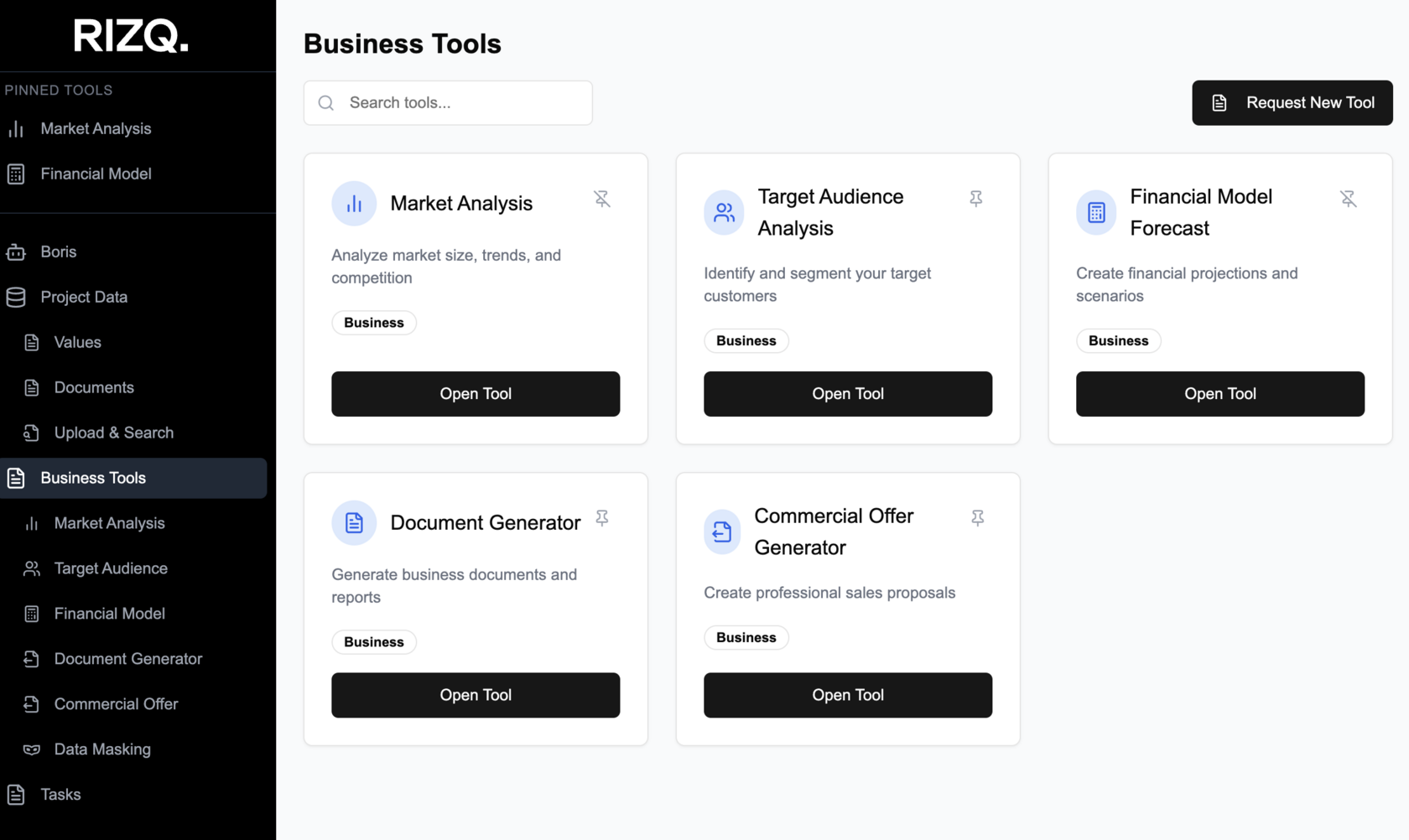Click the Project Data database icon

pos(16,297)
